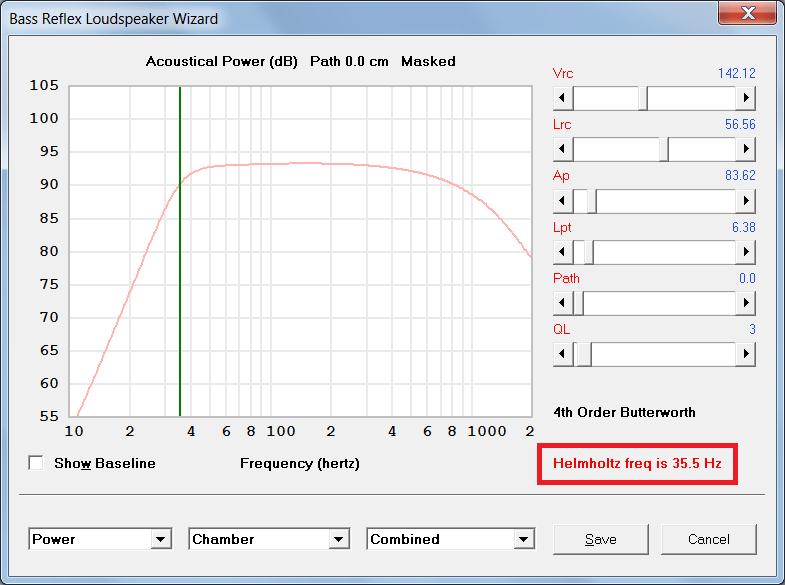Click the red QL parameter label
The height and width of the screenshot is (585, 785).
[561, 329]
